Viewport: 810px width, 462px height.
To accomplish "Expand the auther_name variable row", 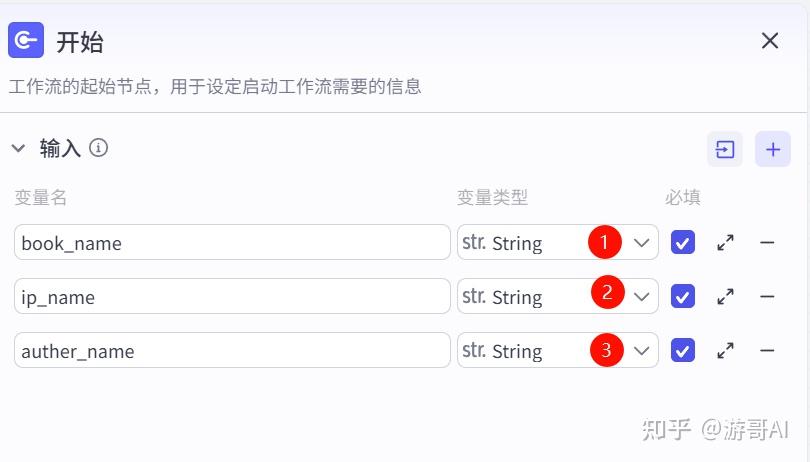I will click(725, 350).
